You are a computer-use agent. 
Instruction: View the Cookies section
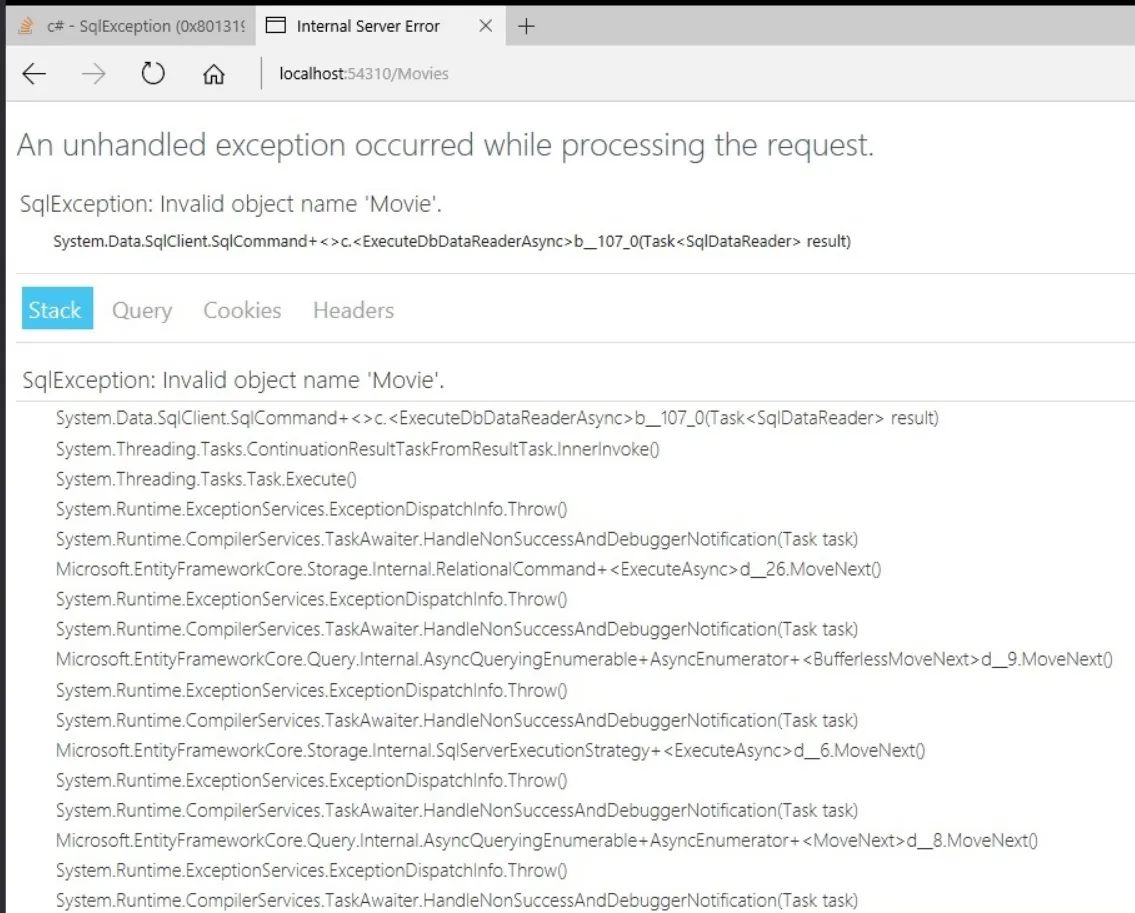[242, 310]
